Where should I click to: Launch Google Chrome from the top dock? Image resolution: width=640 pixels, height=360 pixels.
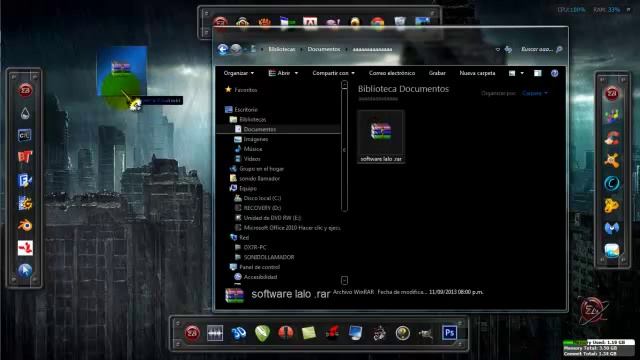click(378, 23)
